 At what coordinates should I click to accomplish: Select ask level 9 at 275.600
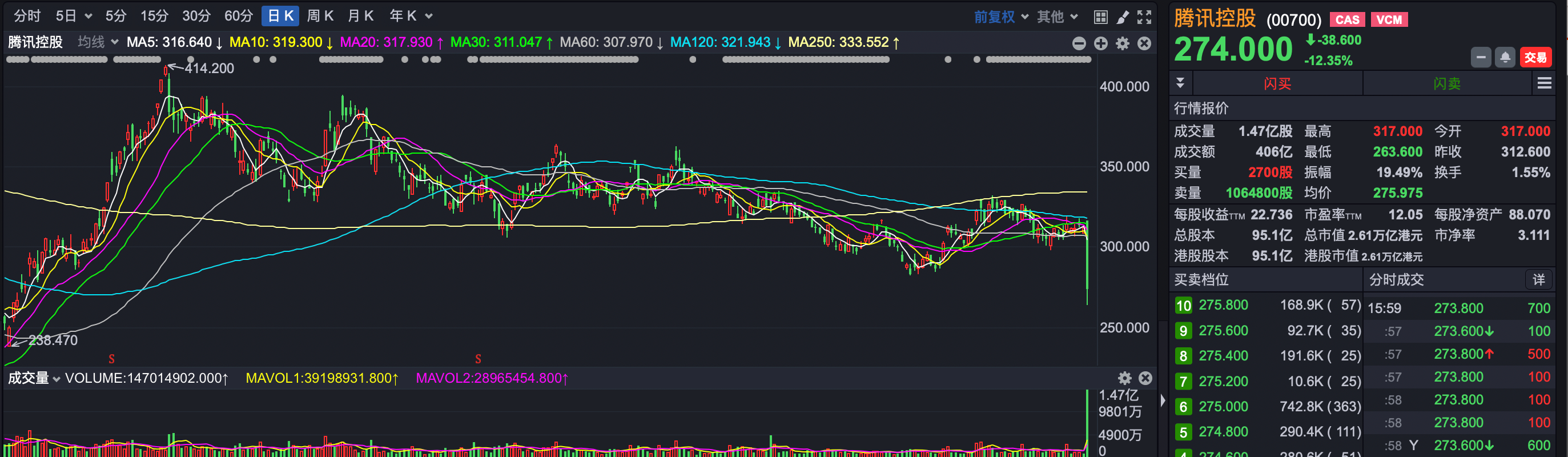click(1267, 331)
